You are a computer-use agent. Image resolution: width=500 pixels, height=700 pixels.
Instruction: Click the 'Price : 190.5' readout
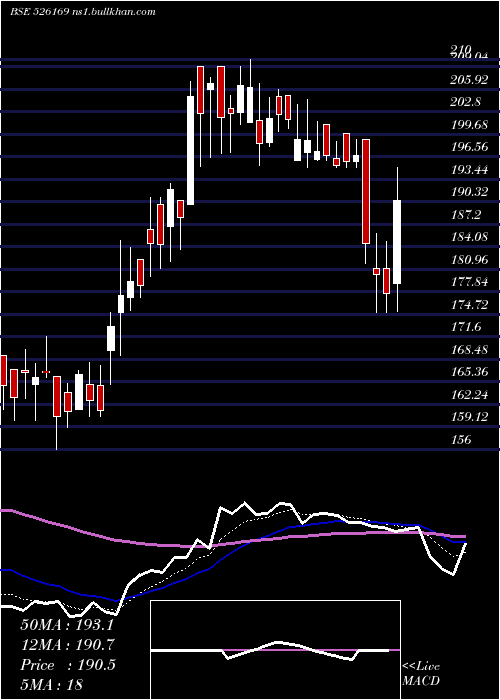tap(68, 665)
